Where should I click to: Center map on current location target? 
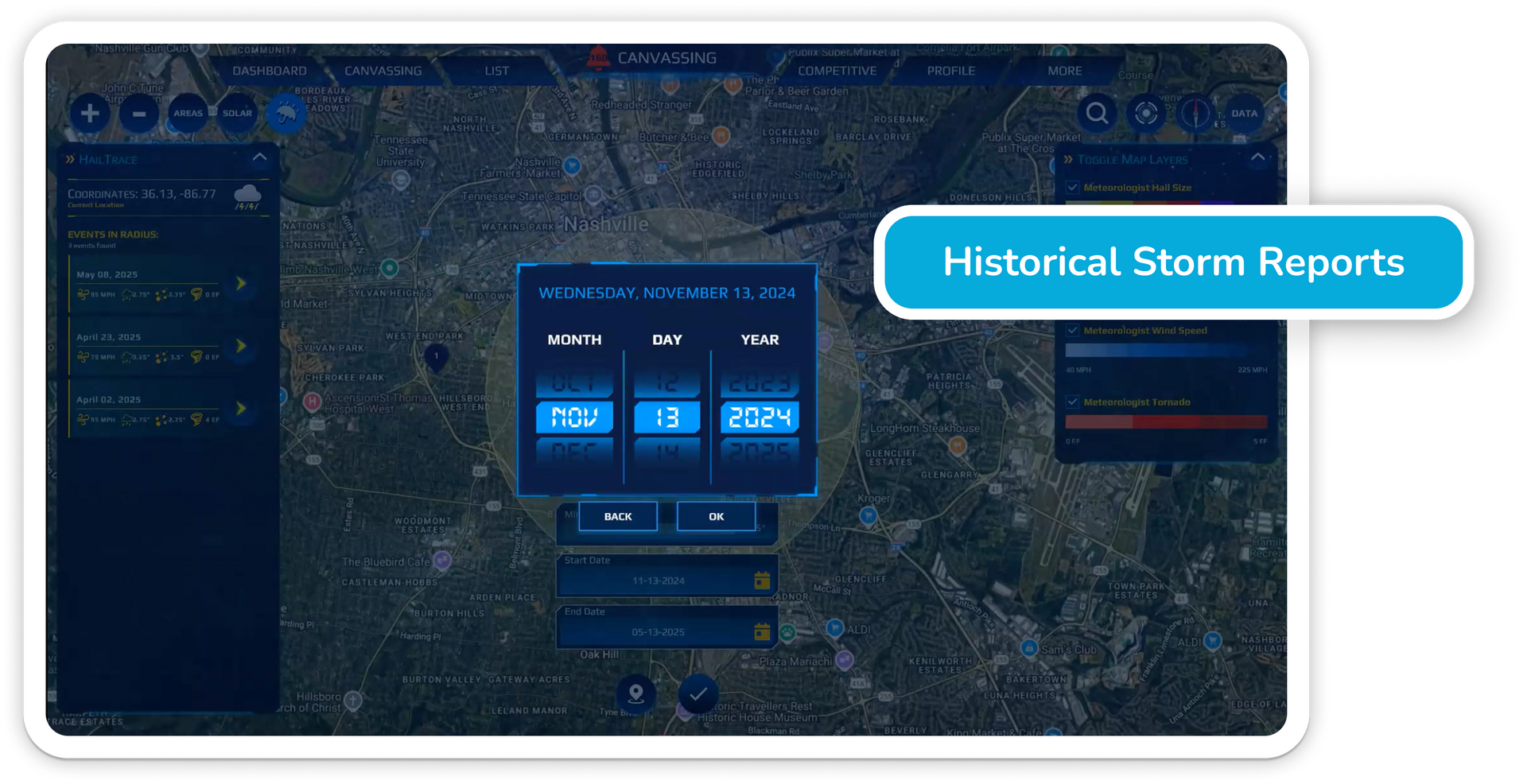(1146, 113)
